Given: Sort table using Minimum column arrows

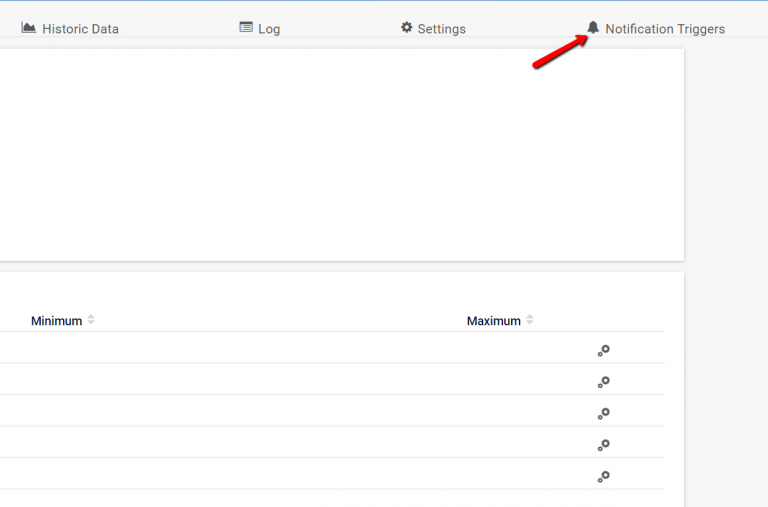Looking at the screenshot, I should click(x=91, y=320).
